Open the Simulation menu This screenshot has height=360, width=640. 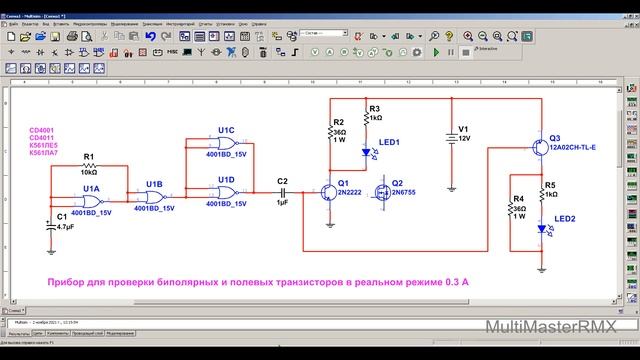(124, 24)
